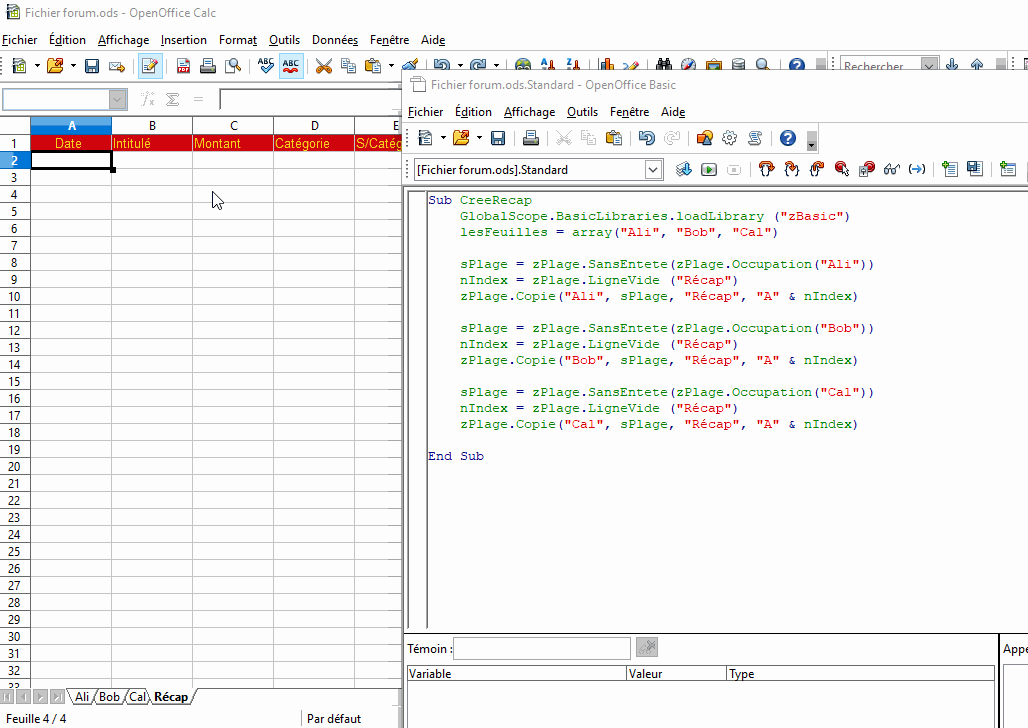The height and width of the screenshot is (728, 1028).
Task: Click Save icon in Calc toolbar
Action: tap(92, 66)
